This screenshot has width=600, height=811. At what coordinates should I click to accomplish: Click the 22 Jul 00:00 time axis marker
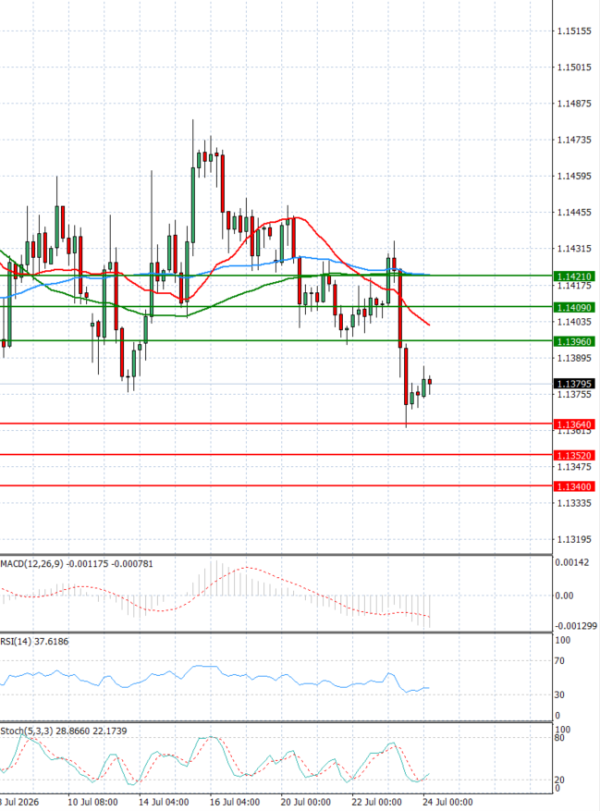[x=377, y=802]
